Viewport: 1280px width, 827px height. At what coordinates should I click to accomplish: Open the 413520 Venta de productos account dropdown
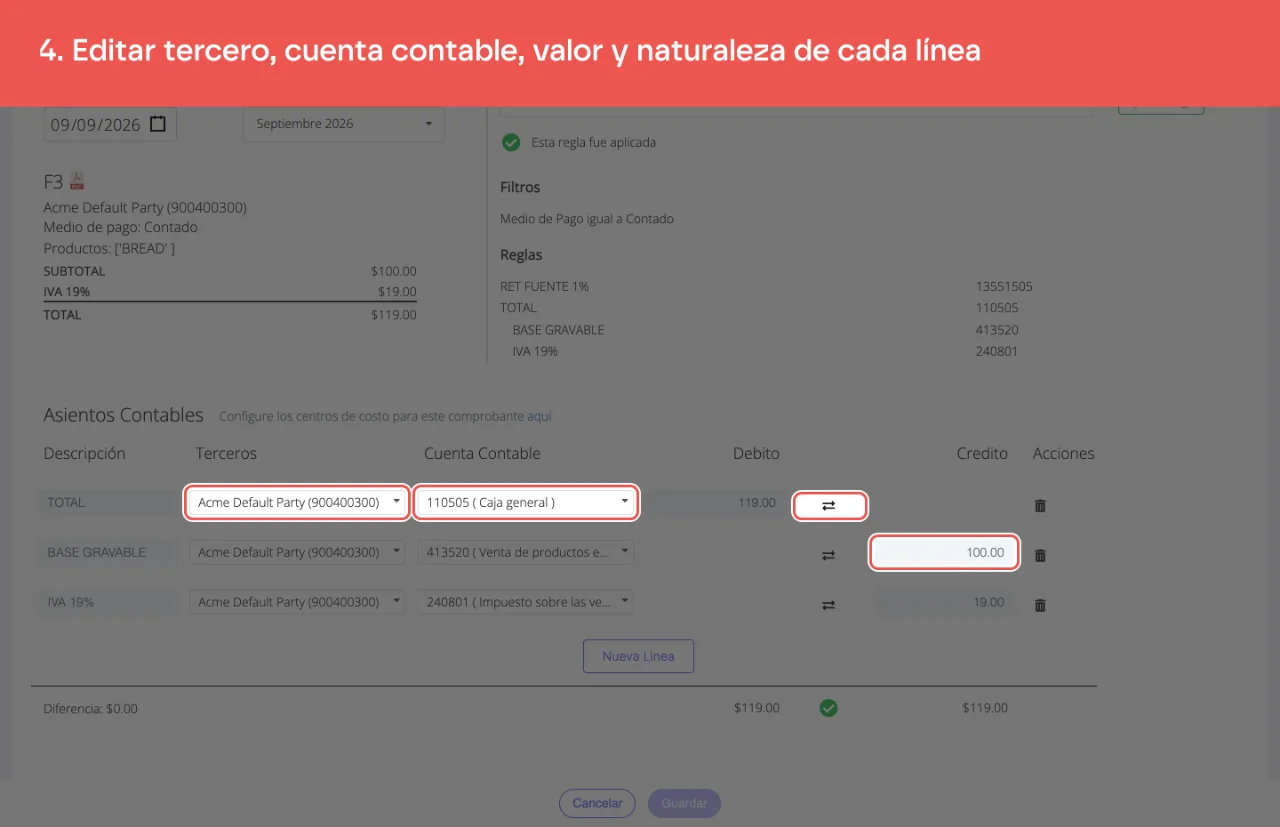click(526, 552)
